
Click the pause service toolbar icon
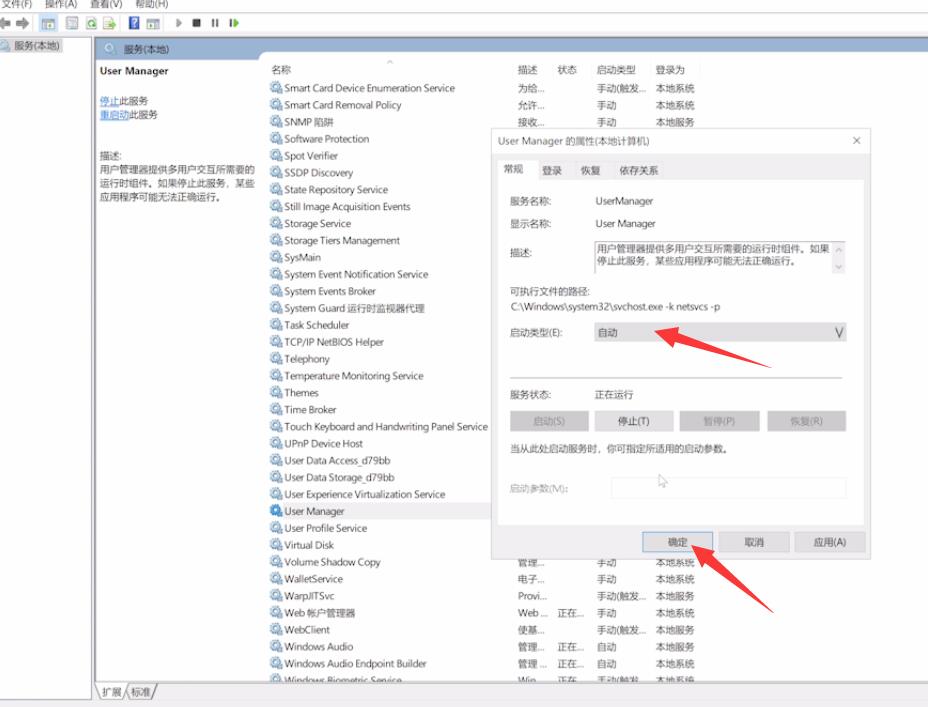tap(215, 23)
